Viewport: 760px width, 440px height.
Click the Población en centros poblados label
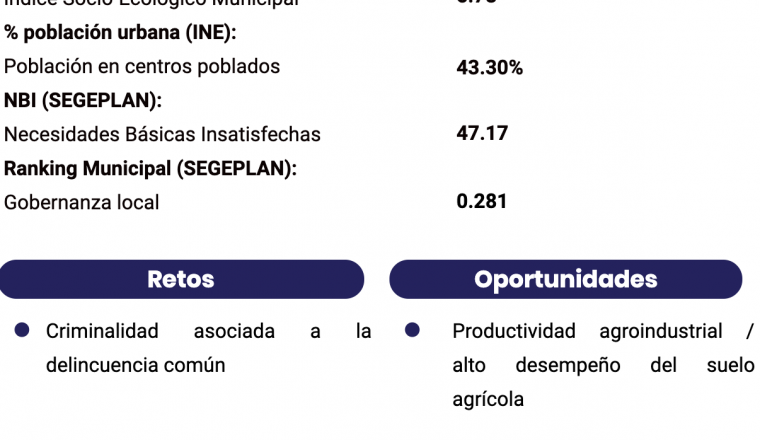coord(142,66)
